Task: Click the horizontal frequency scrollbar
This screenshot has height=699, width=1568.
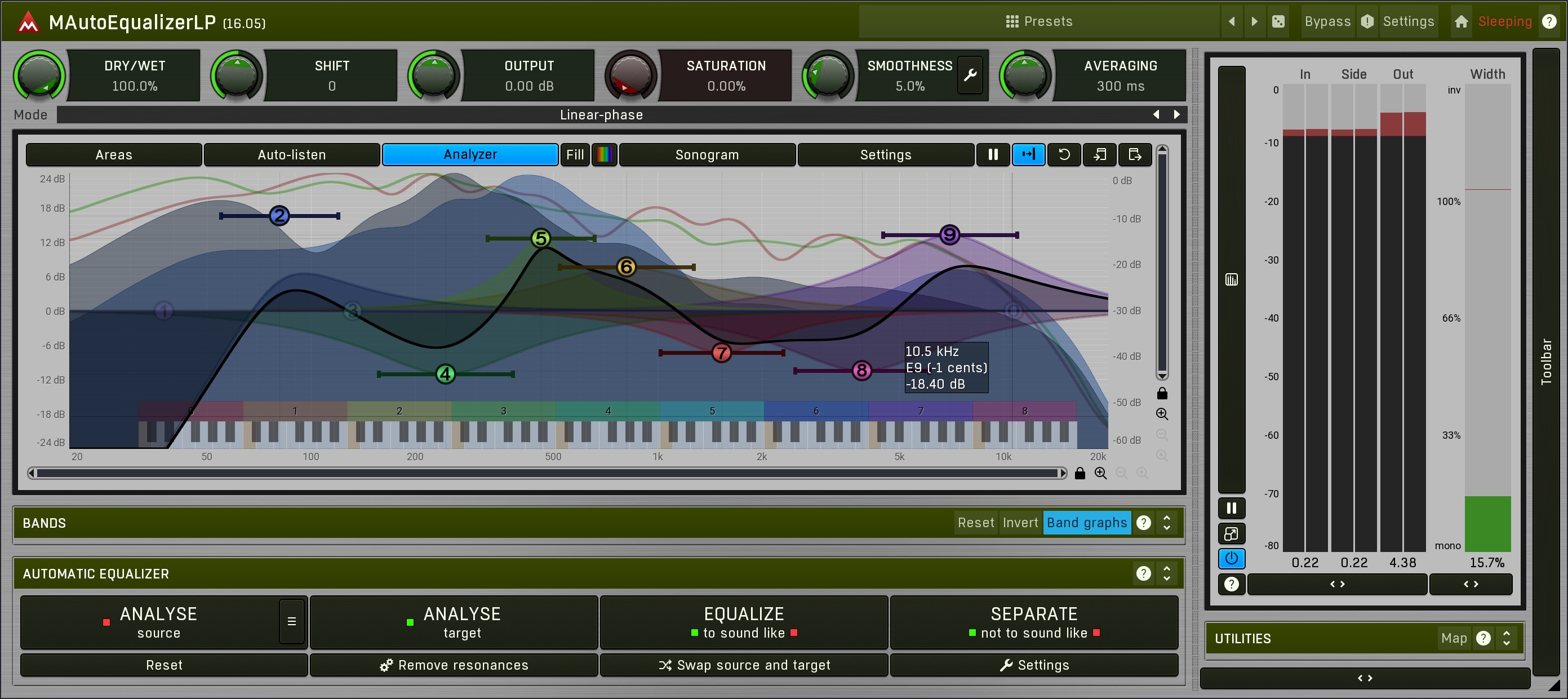Action: pyautogui.click(x=547, y=473)
